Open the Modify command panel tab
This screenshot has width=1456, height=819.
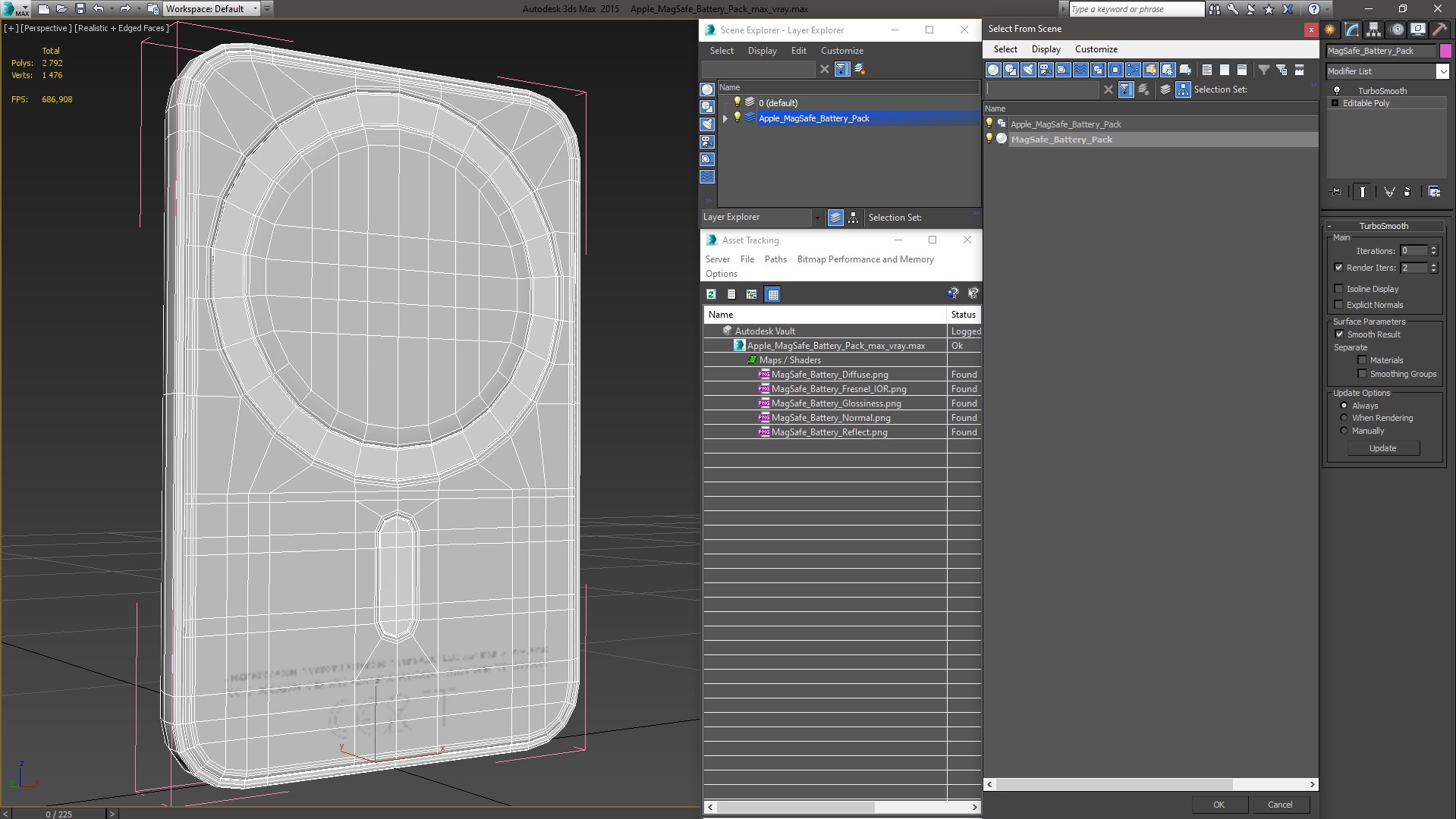click(x=1352, y=30)
